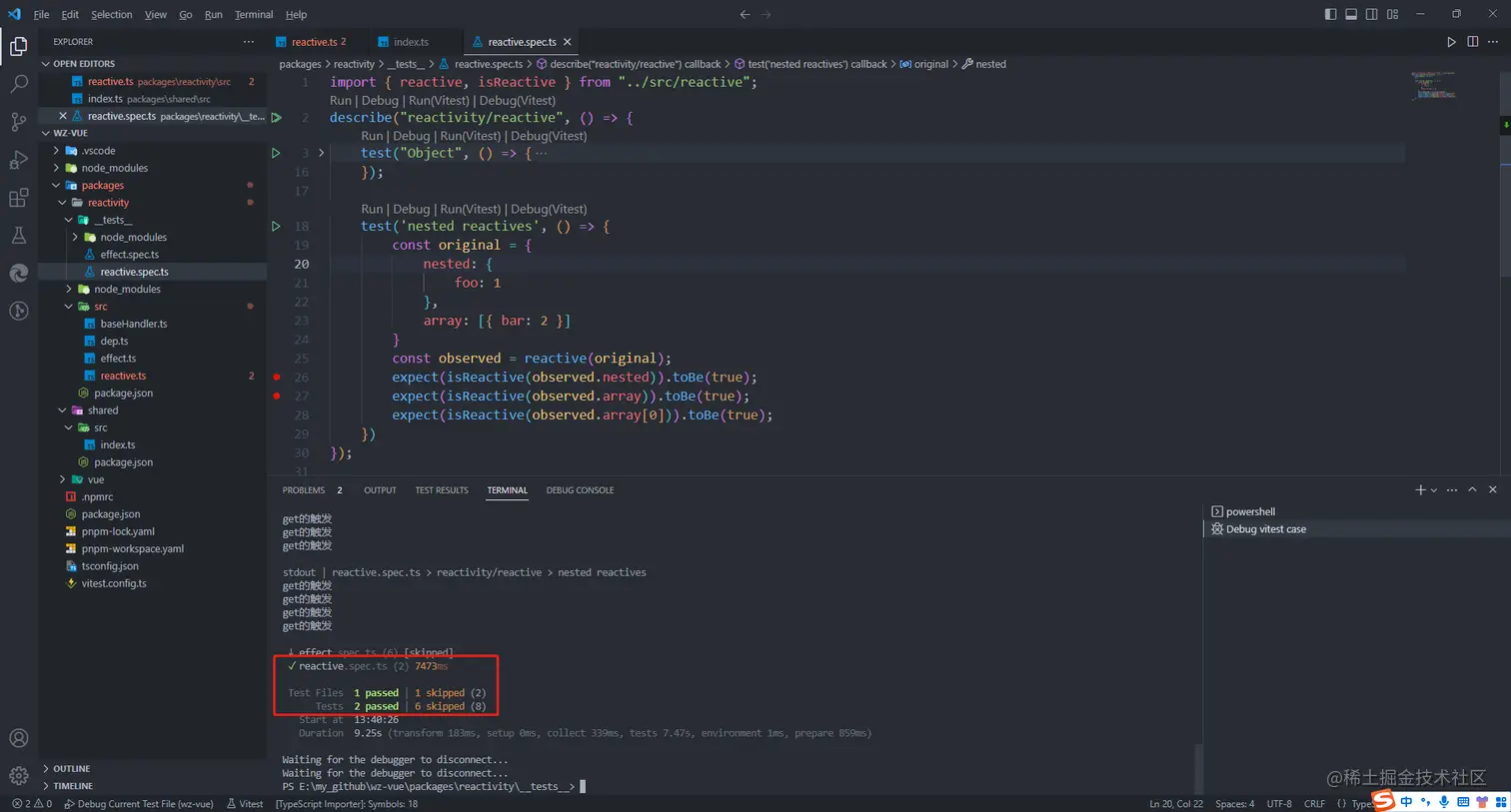This screenshot has width=1511, height=812.
Task: Open the File menu
Action: coord(41,15)
